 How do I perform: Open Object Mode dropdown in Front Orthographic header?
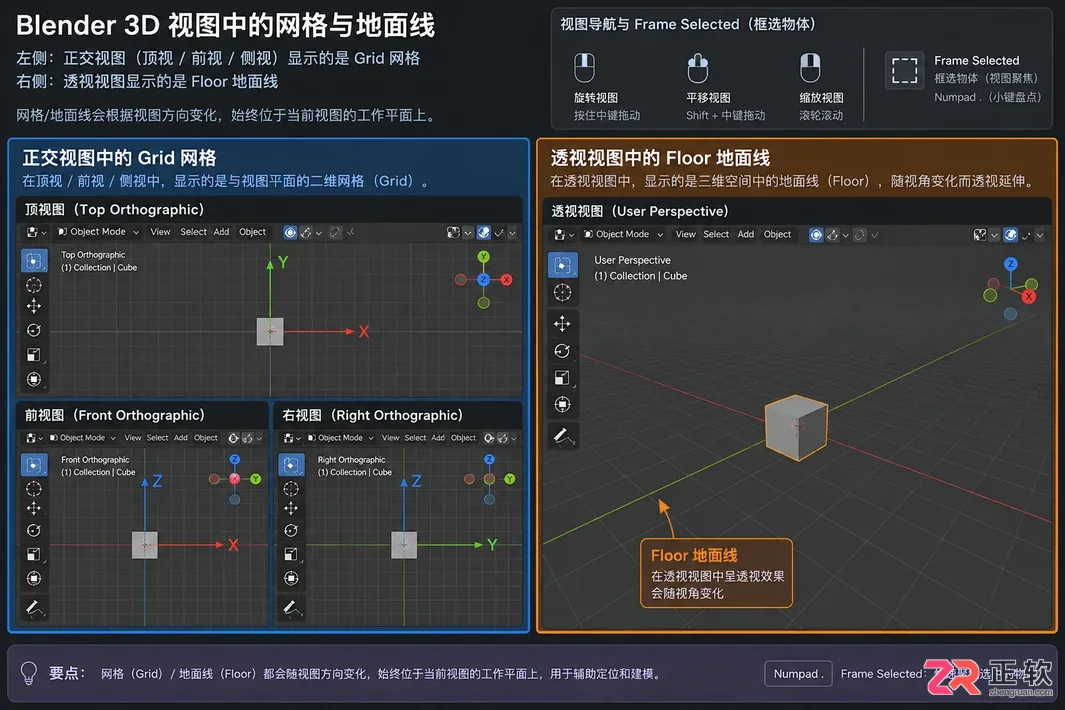pyautogui.click(x=83, y=438)
